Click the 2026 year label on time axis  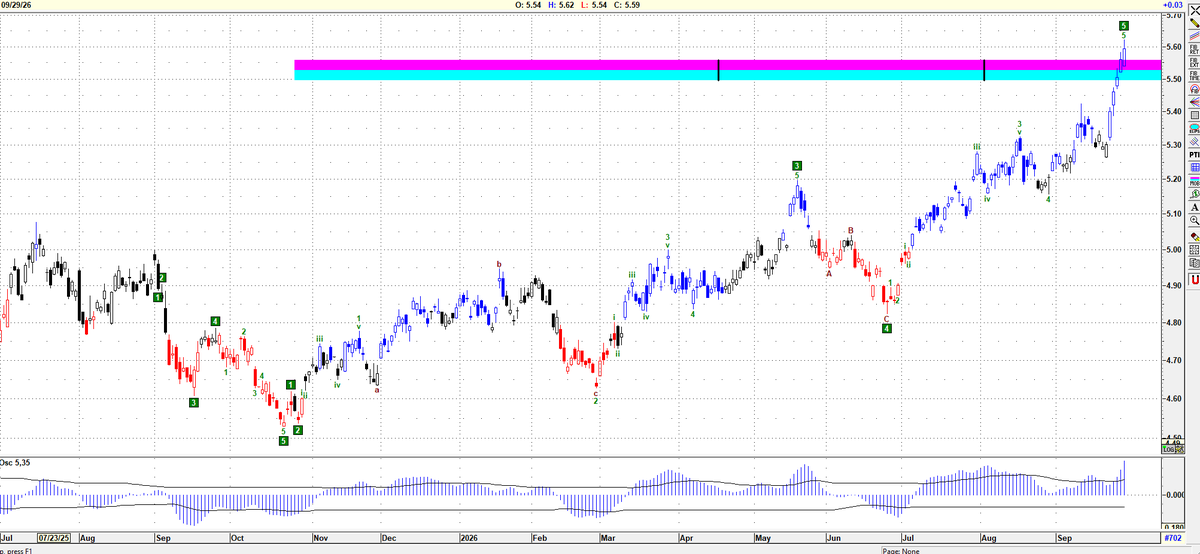[x=468, y=537]
